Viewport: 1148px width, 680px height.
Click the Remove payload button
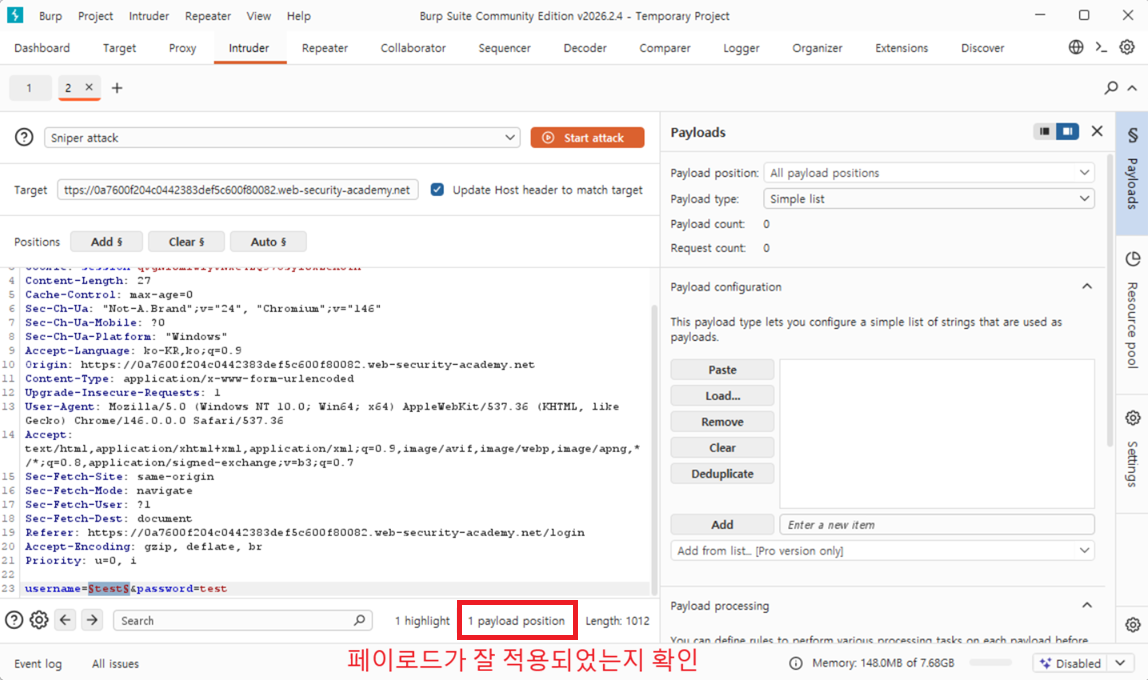click(722, 422)
